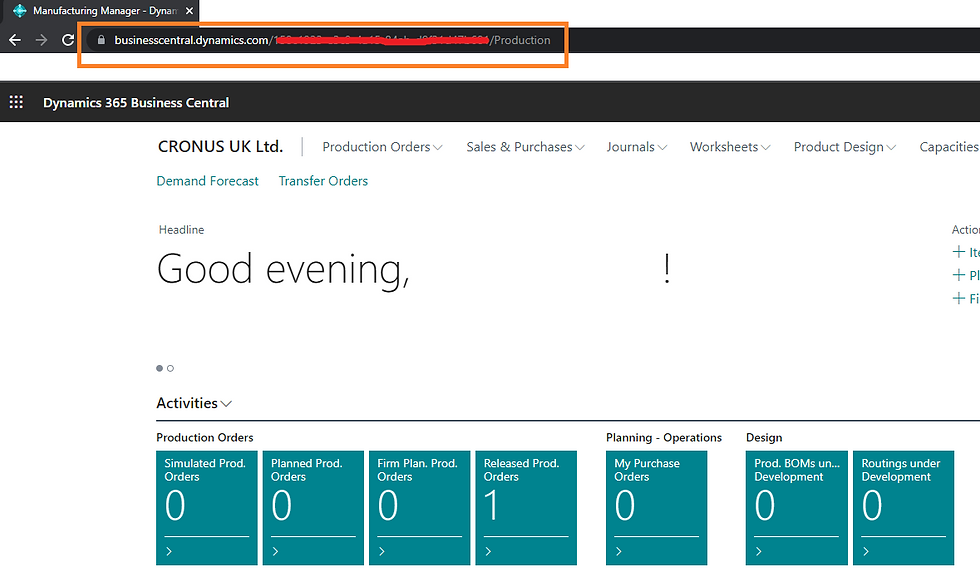The image size is (980, 577).
Task: Click the address bar lock icon
Action: coord(99,41)
